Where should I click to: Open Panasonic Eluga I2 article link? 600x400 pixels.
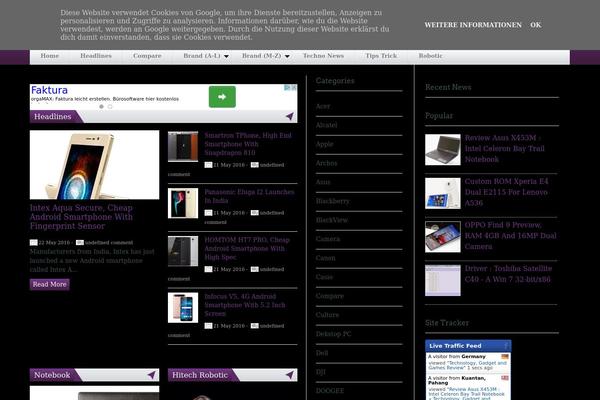point(249,196)
